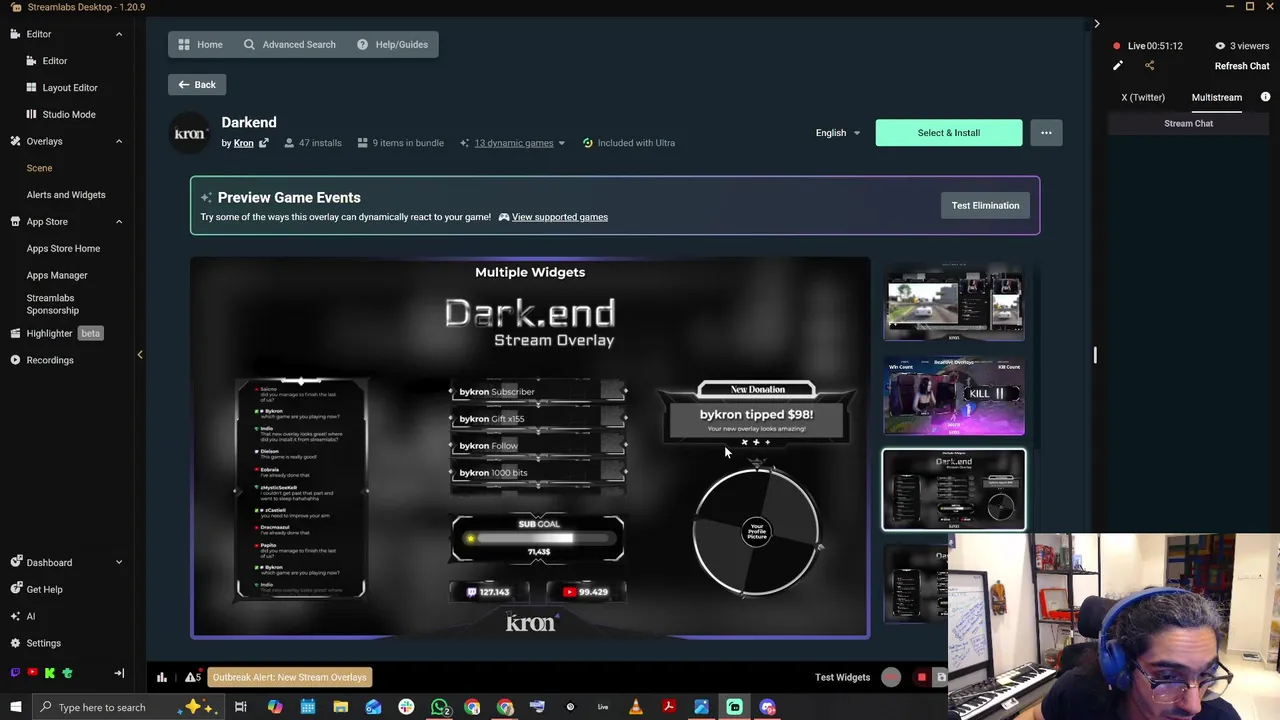
Task: Open Settings gear in sidebar
Action: coord(15,643)
